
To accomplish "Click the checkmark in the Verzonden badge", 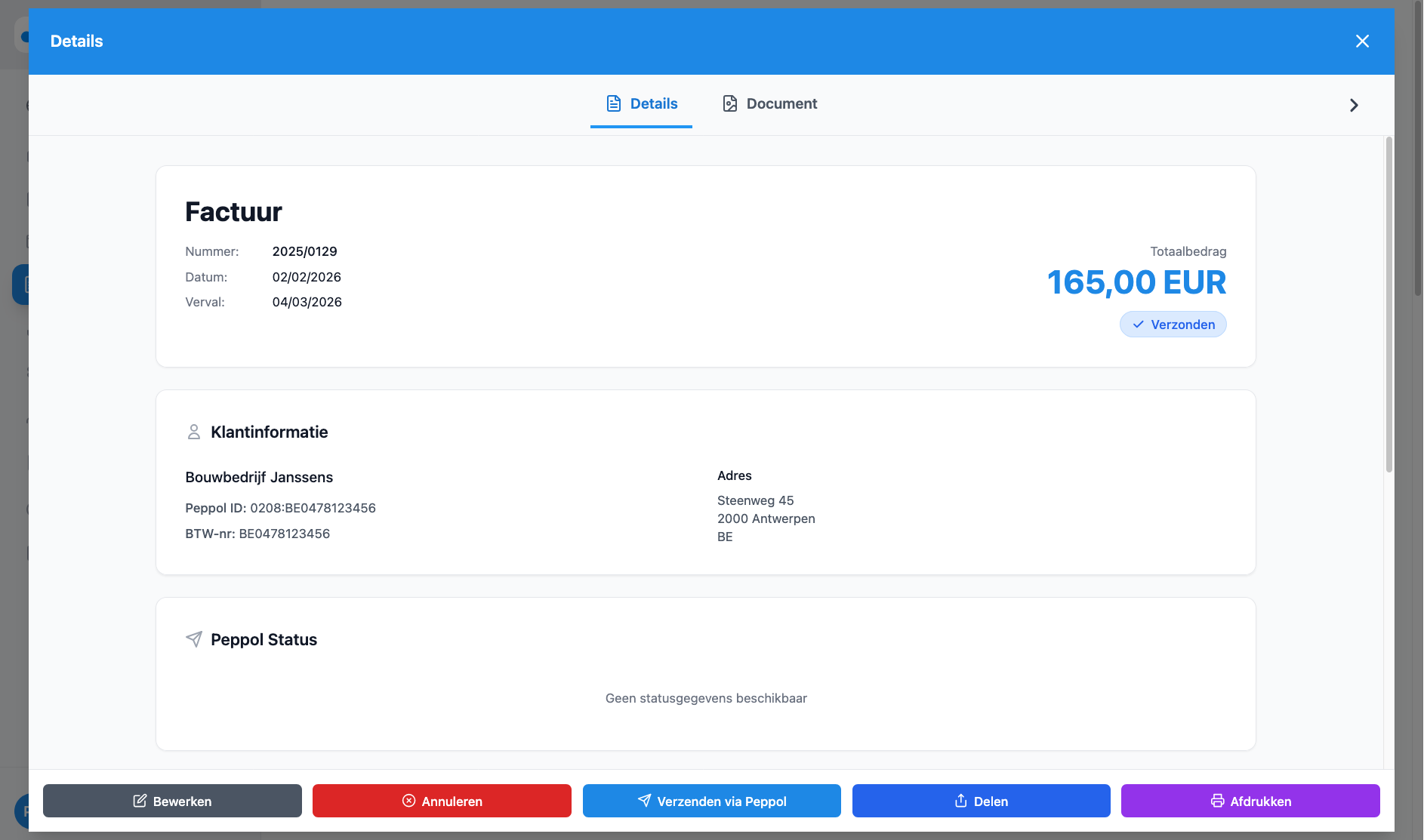I will coord(1138,325).
